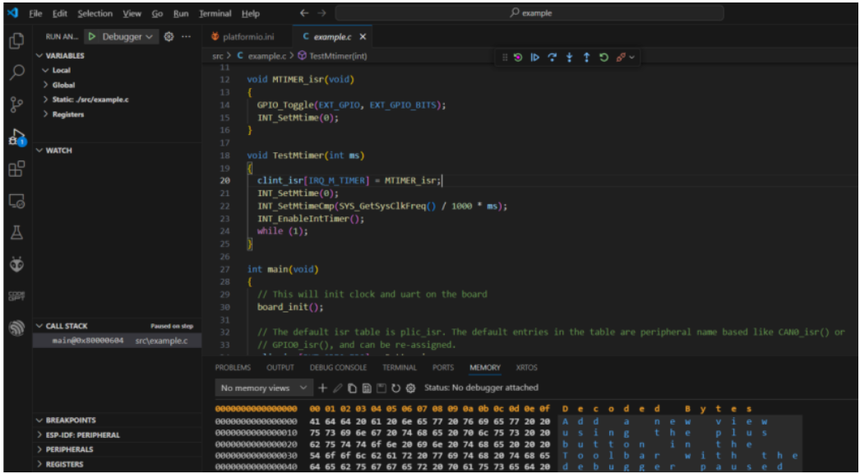Screen dimensions: 860x474
Task: Open disconnect options dropdown arrow
Action: (632, 57)
